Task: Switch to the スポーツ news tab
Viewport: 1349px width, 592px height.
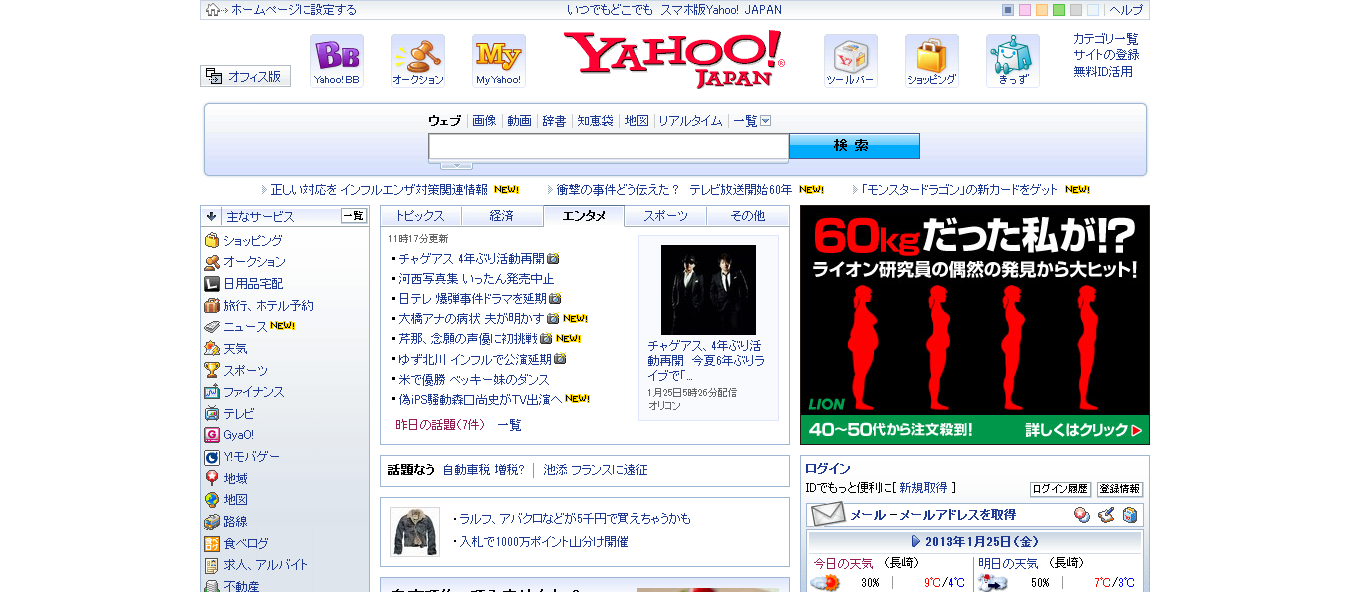Action: (666, 216)
